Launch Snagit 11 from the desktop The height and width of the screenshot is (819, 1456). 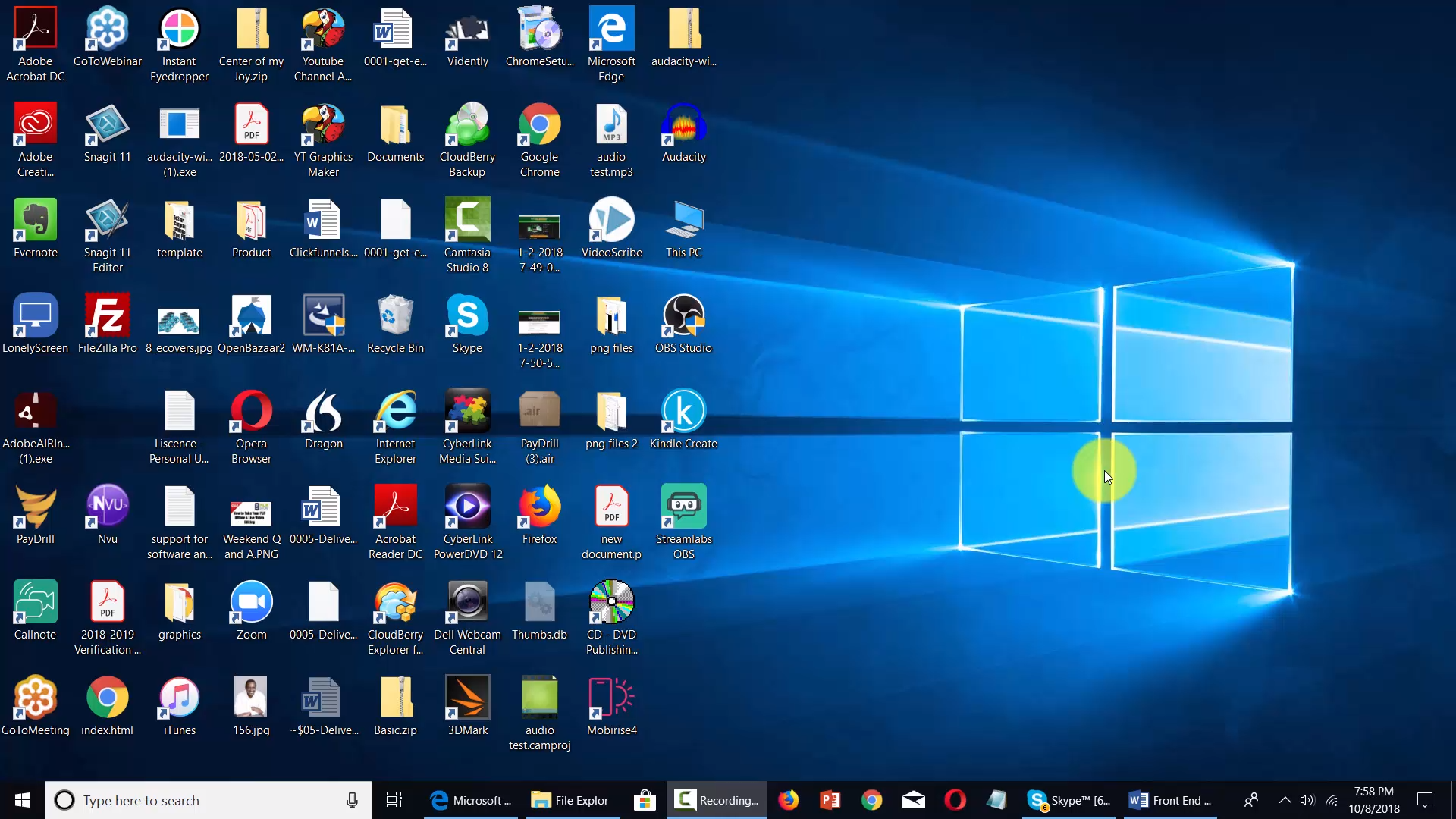[107, 132]
